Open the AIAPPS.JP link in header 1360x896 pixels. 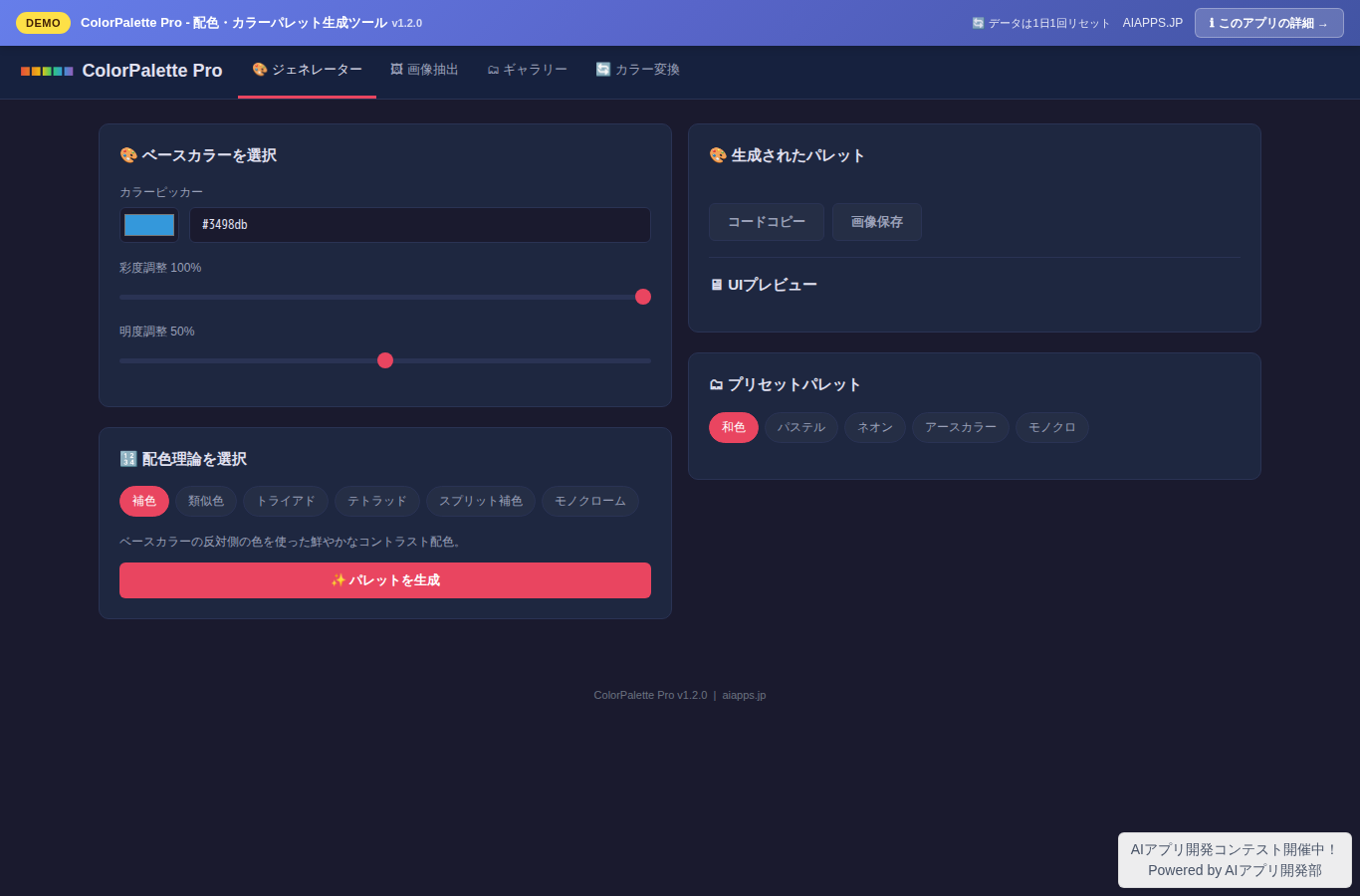tap(1153, 23)
